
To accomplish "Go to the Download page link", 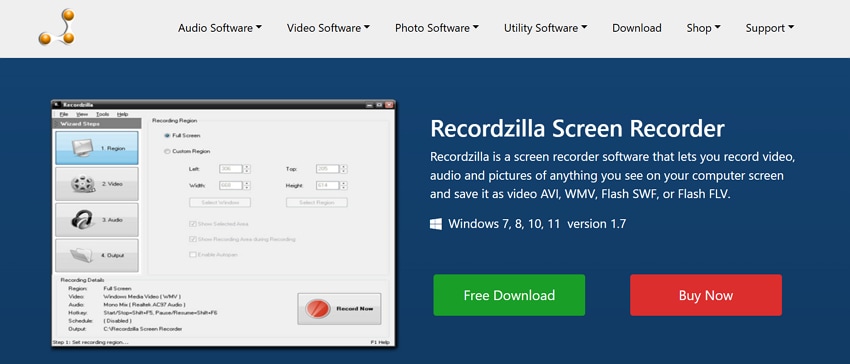I will tap(637, 28).
